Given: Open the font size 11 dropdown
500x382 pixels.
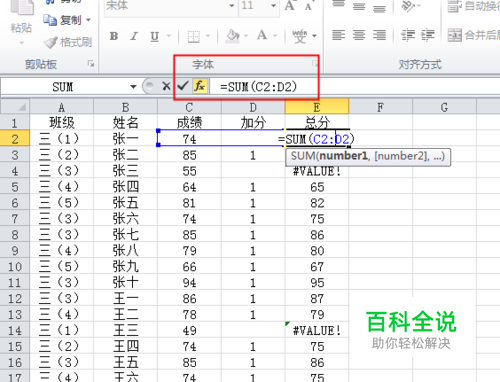Looking at the screenshot, I should pyautogui.click(x=273, y=6).
